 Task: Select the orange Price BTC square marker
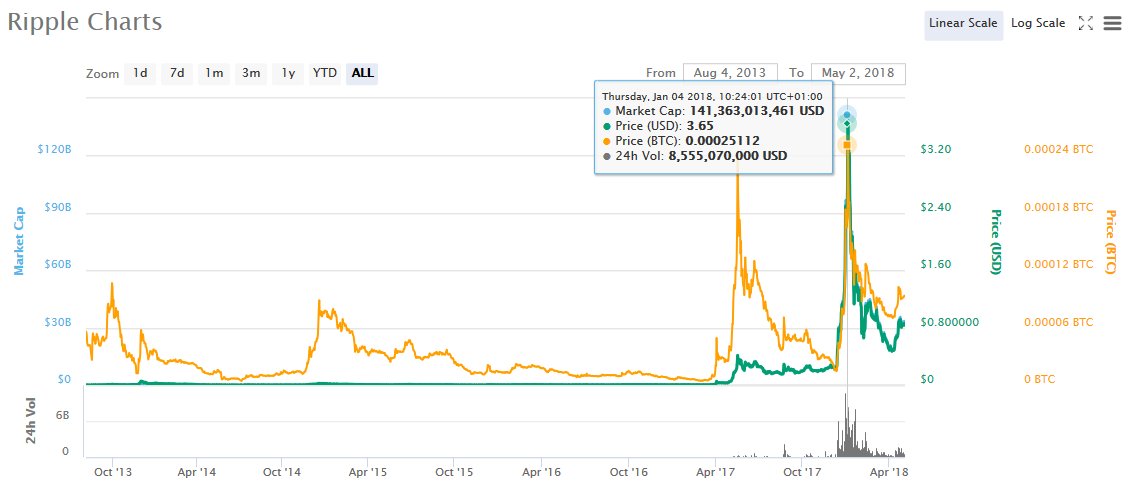point(847,145)
